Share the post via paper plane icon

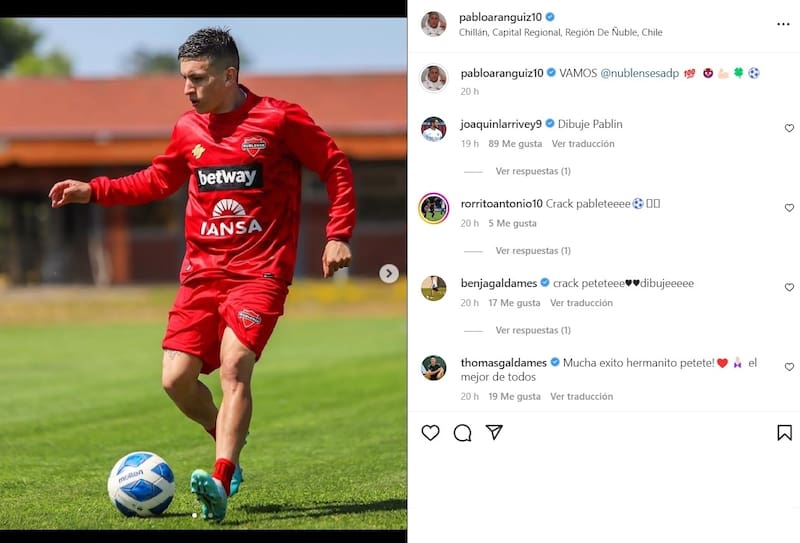(494, 432)
